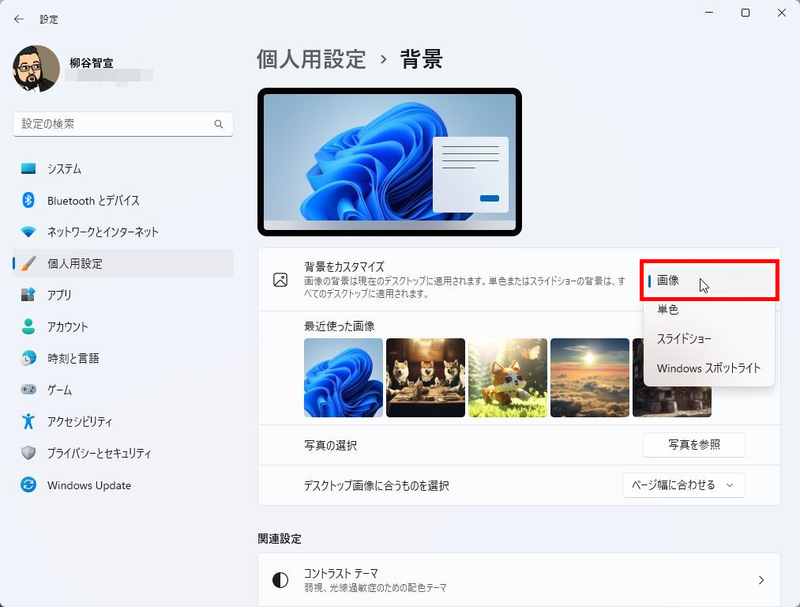The width and height of the screenshot is (800, 607).
Task: Select the Shiba dogs dinner thumbnail
Action: tap(426, 377)
